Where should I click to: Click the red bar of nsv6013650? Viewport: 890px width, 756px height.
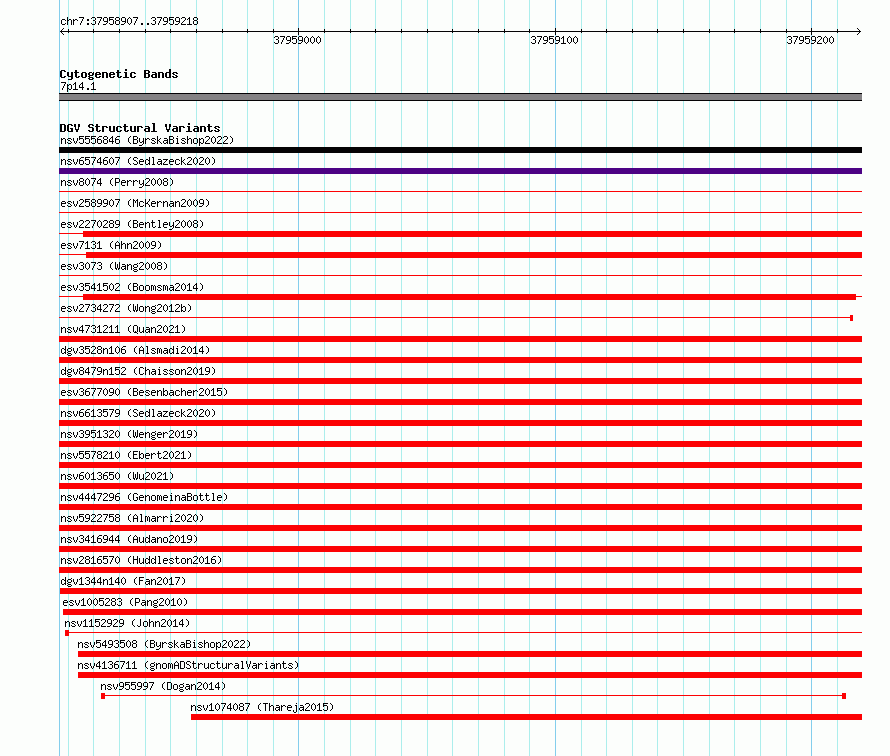click(x=460, y=486)
